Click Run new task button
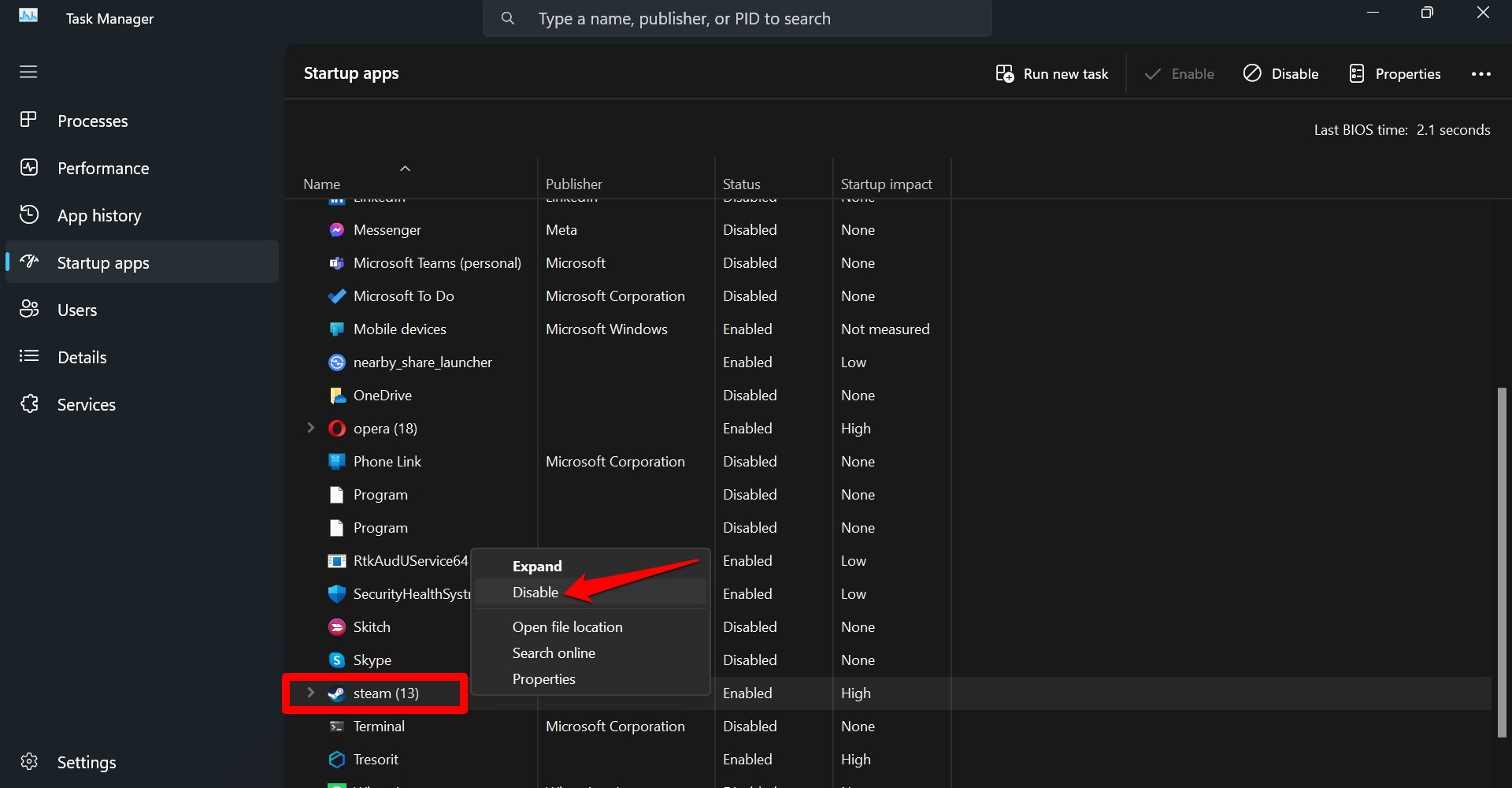 1052,74
